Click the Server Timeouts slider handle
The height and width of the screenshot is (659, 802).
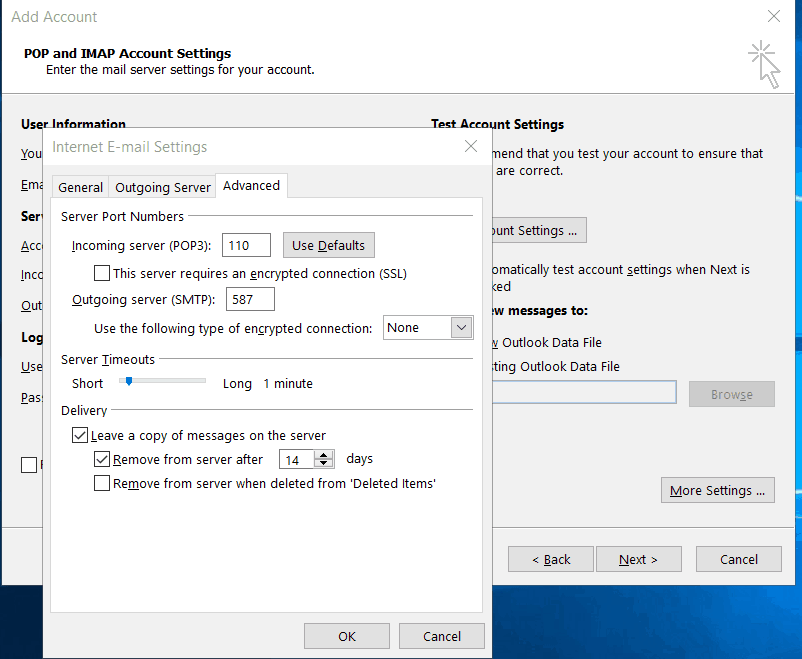[129, 381]
